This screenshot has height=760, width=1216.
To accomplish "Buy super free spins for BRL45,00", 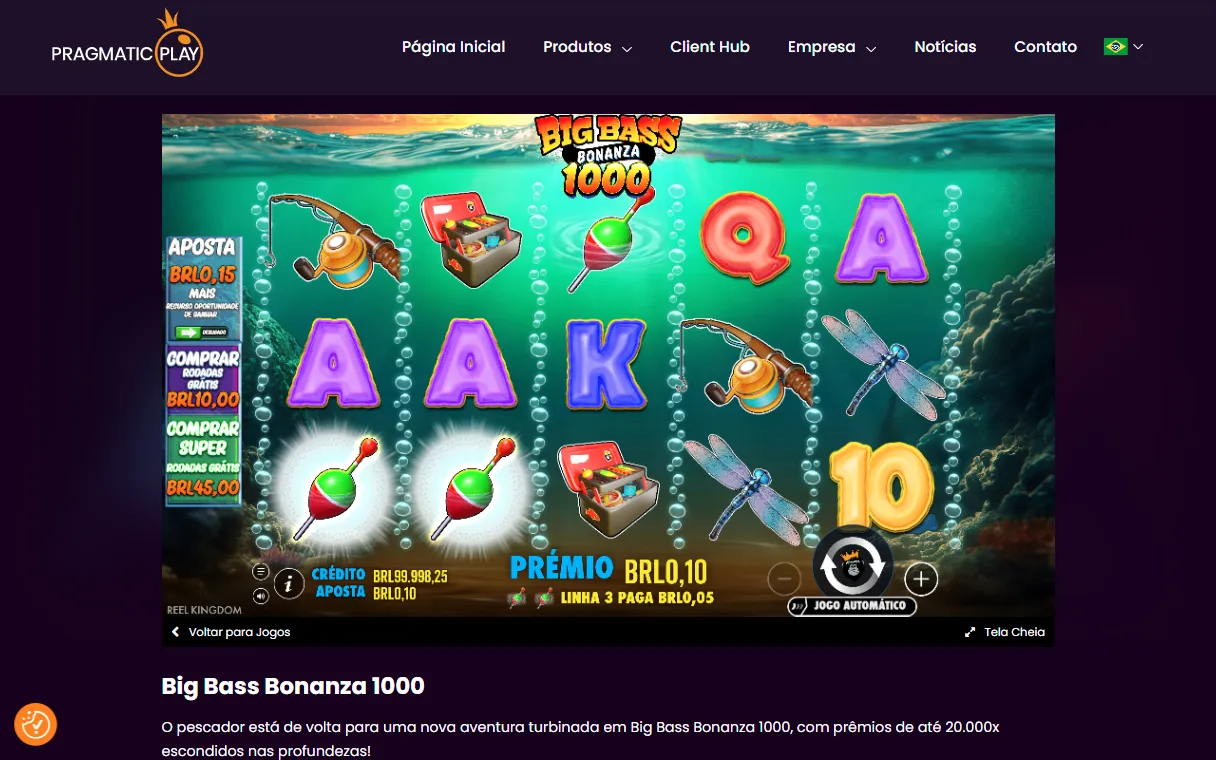I will pyautogui.click(x=203, y=460).
